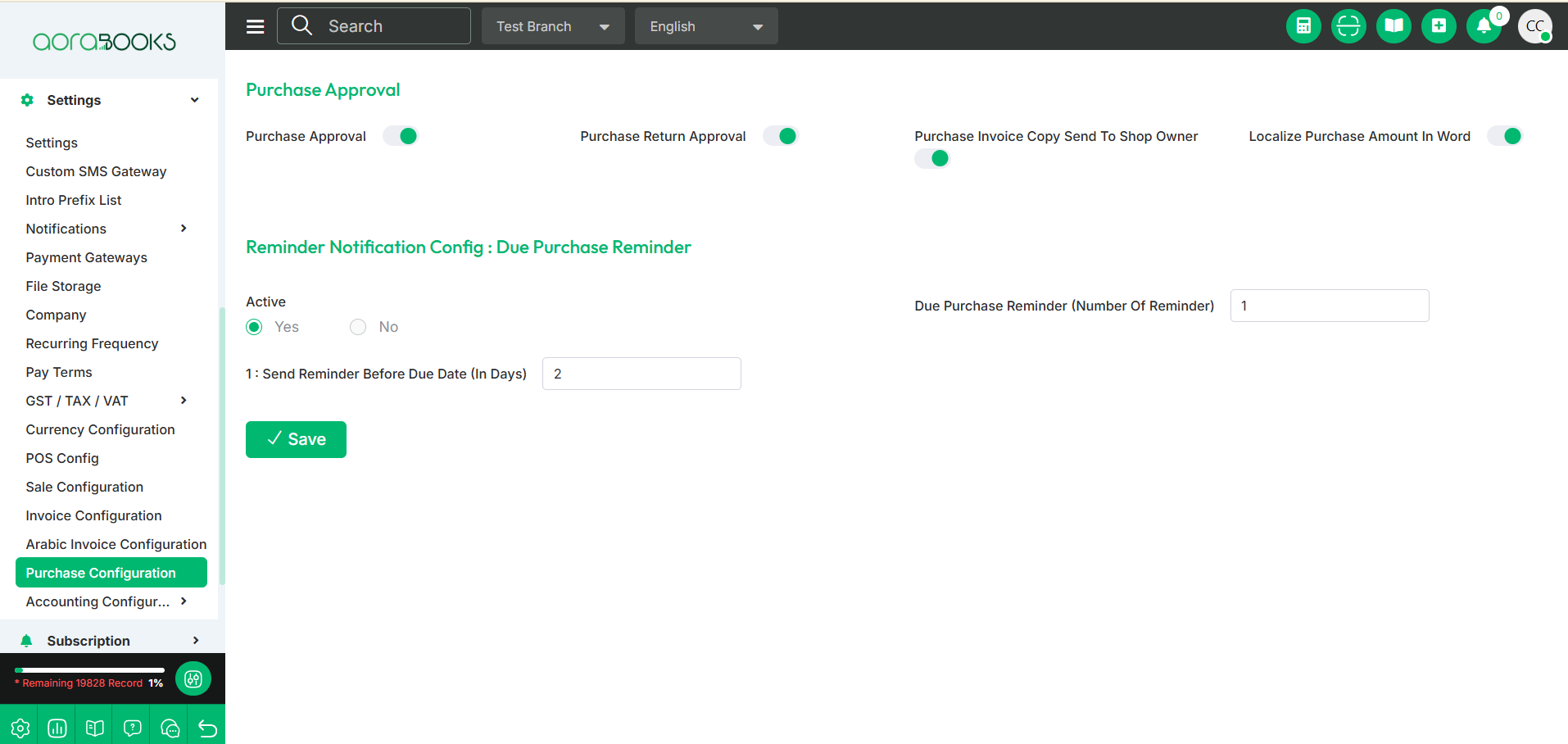This screenshot has height=744, width=1568.
Task: Select the Yes radio for Active
Action: pos(254,327)
